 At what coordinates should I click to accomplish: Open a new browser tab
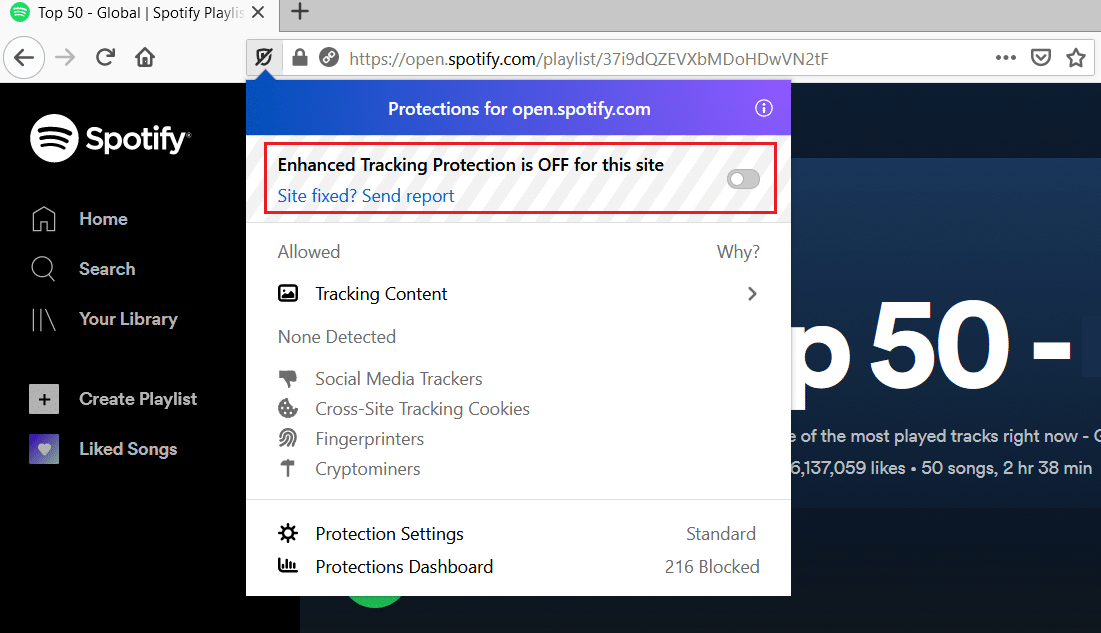299,13
